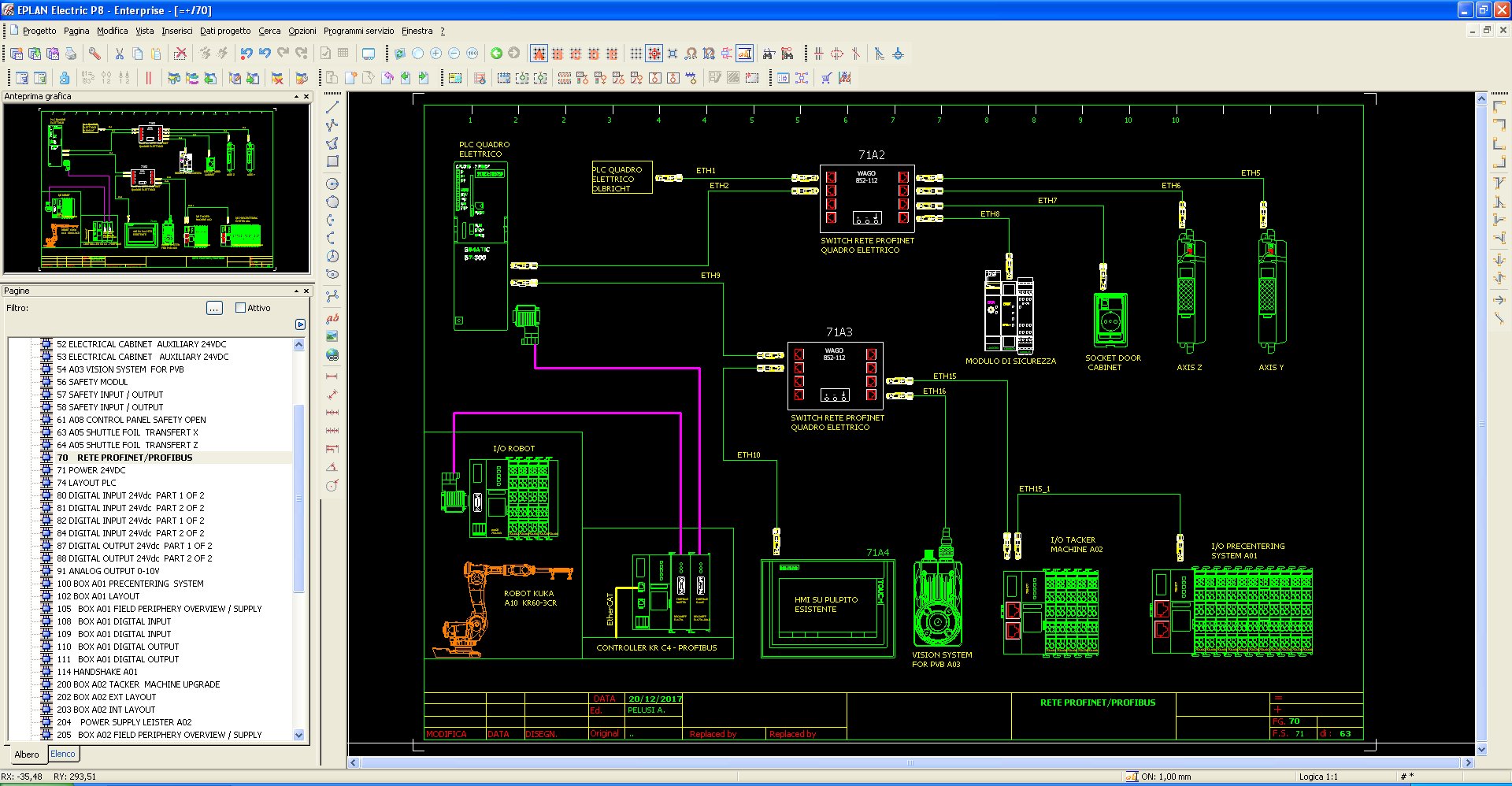Click blue arrow expander under filter

tap(300, 324)
